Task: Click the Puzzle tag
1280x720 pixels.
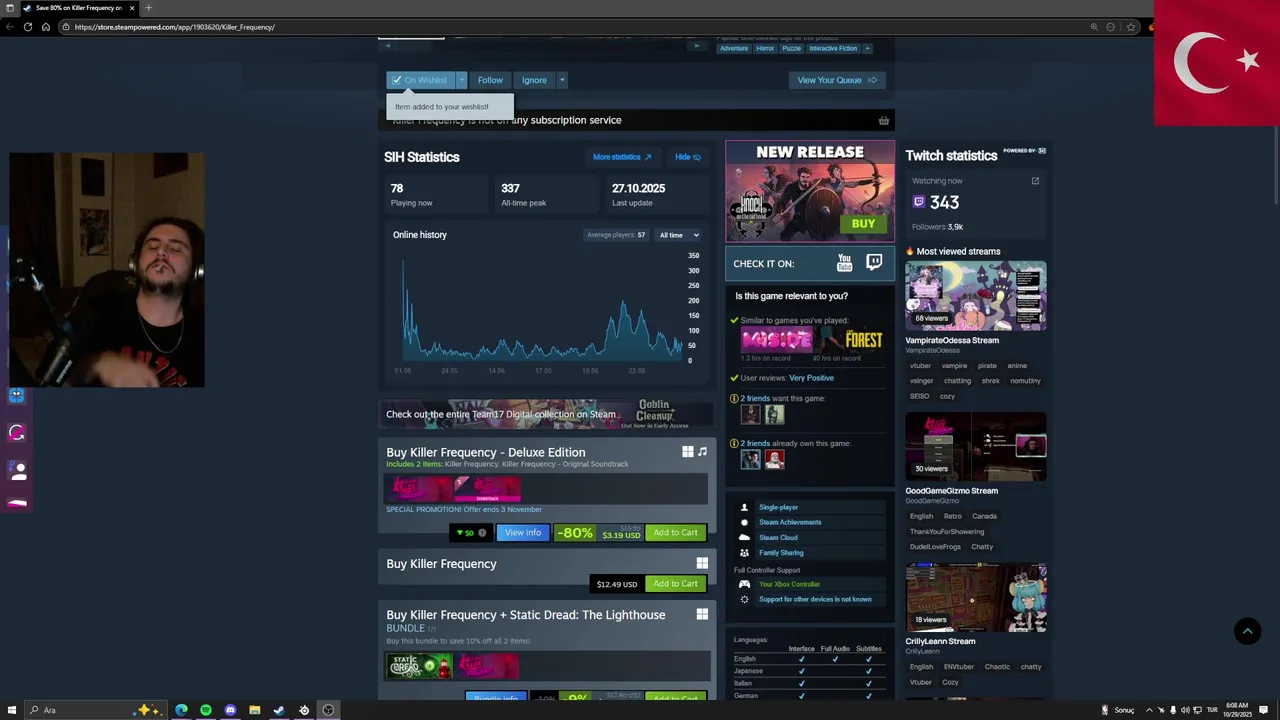Action: pyautogui.click(x=791, y=48)
